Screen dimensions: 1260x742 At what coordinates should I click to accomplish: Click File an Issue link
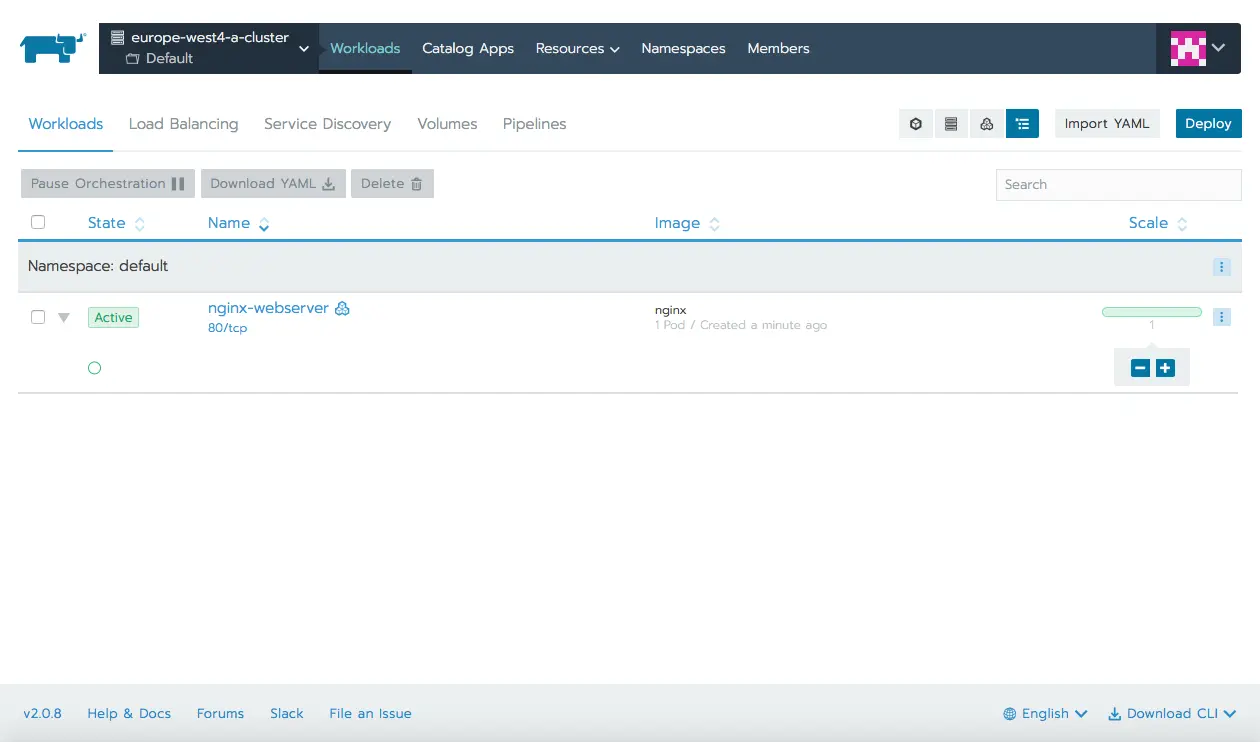(370, 714)
